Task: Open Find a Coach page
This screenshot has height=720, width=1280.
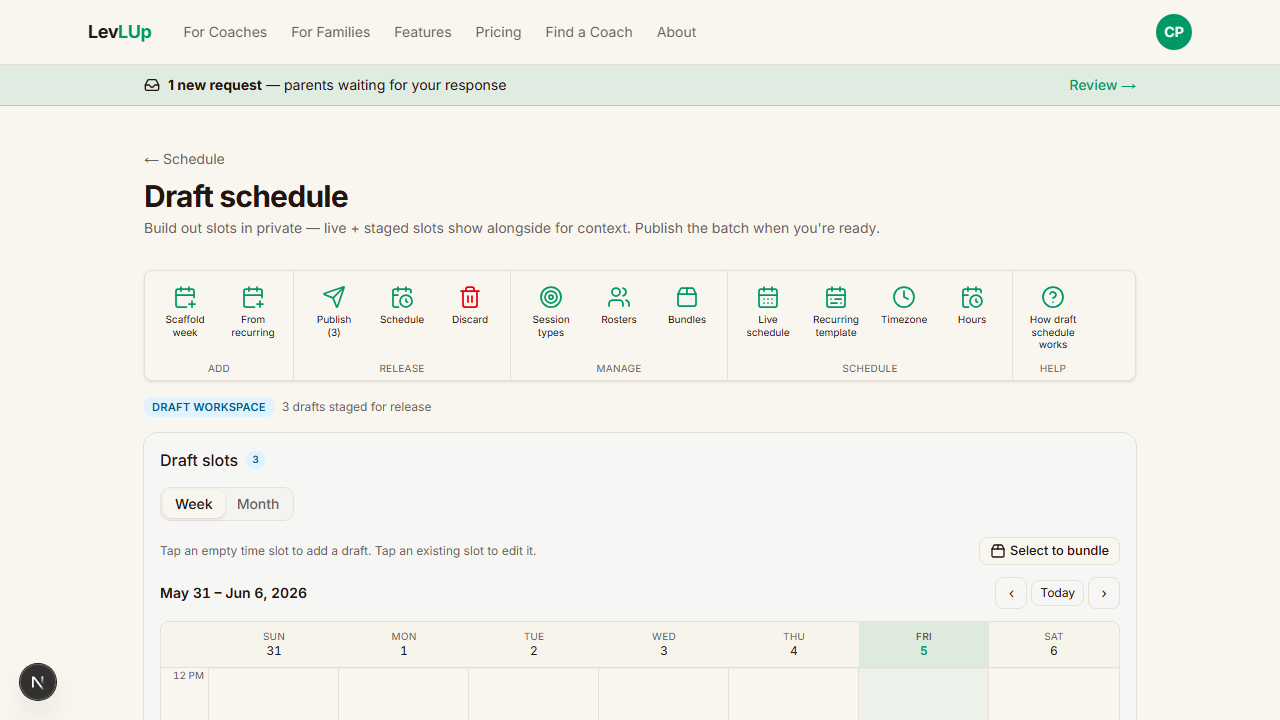Action: tap(589, 32)
